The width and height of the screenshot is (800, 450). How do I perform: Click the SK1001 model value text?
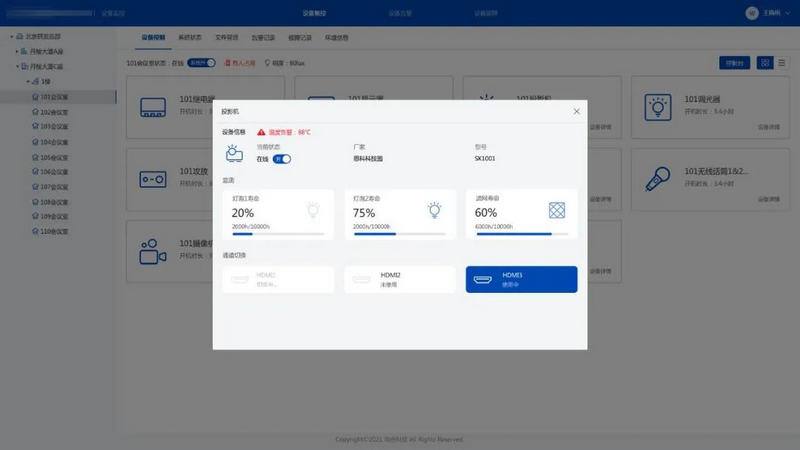pyautogui.click(x=485, y=158)
